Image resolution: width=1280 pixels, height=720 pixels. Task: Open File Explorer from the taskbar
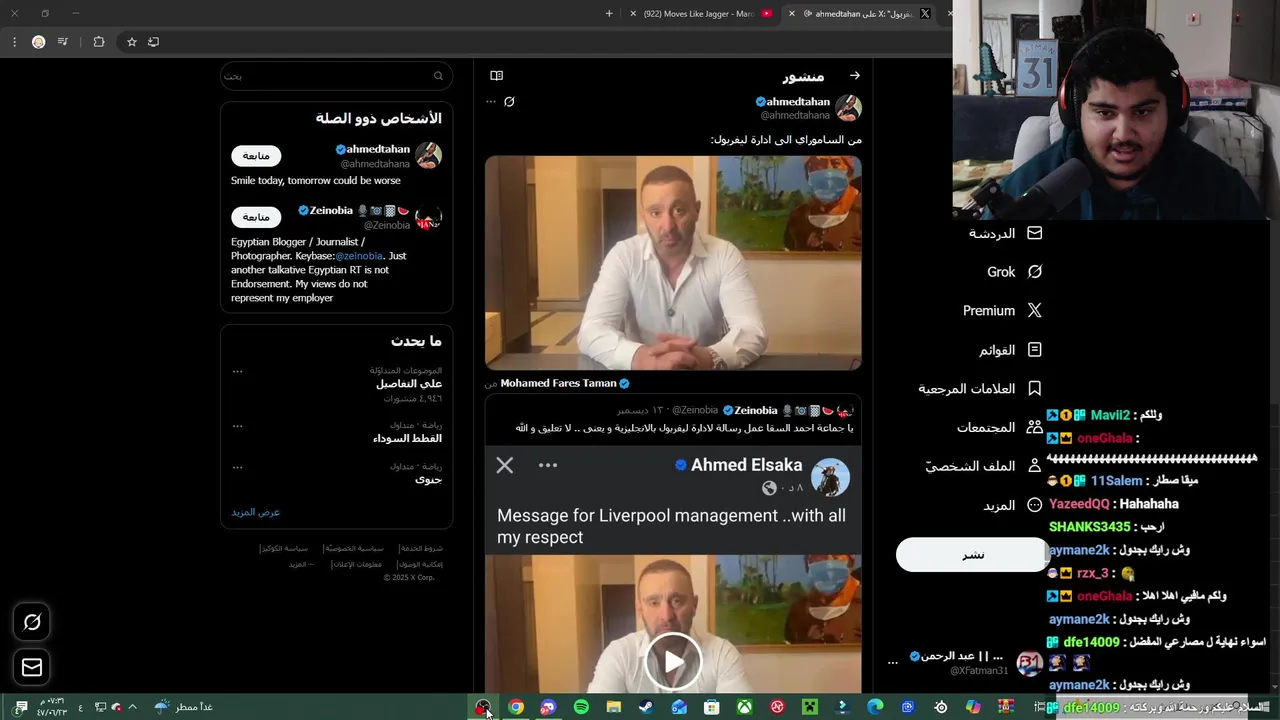pos(614,707)
